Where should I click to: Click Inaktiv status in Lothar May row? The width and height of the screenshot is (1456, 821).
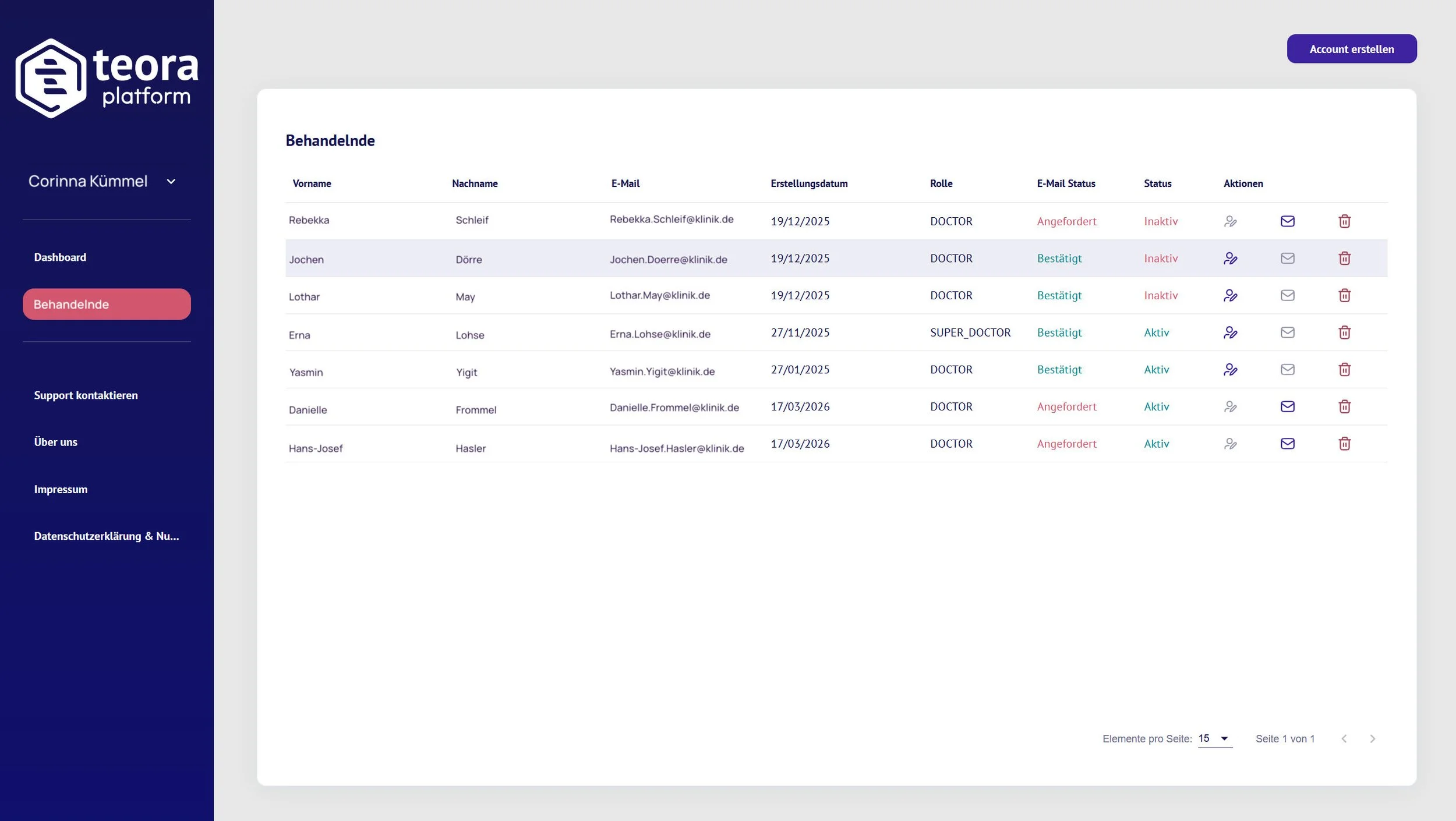point(1161,295)
